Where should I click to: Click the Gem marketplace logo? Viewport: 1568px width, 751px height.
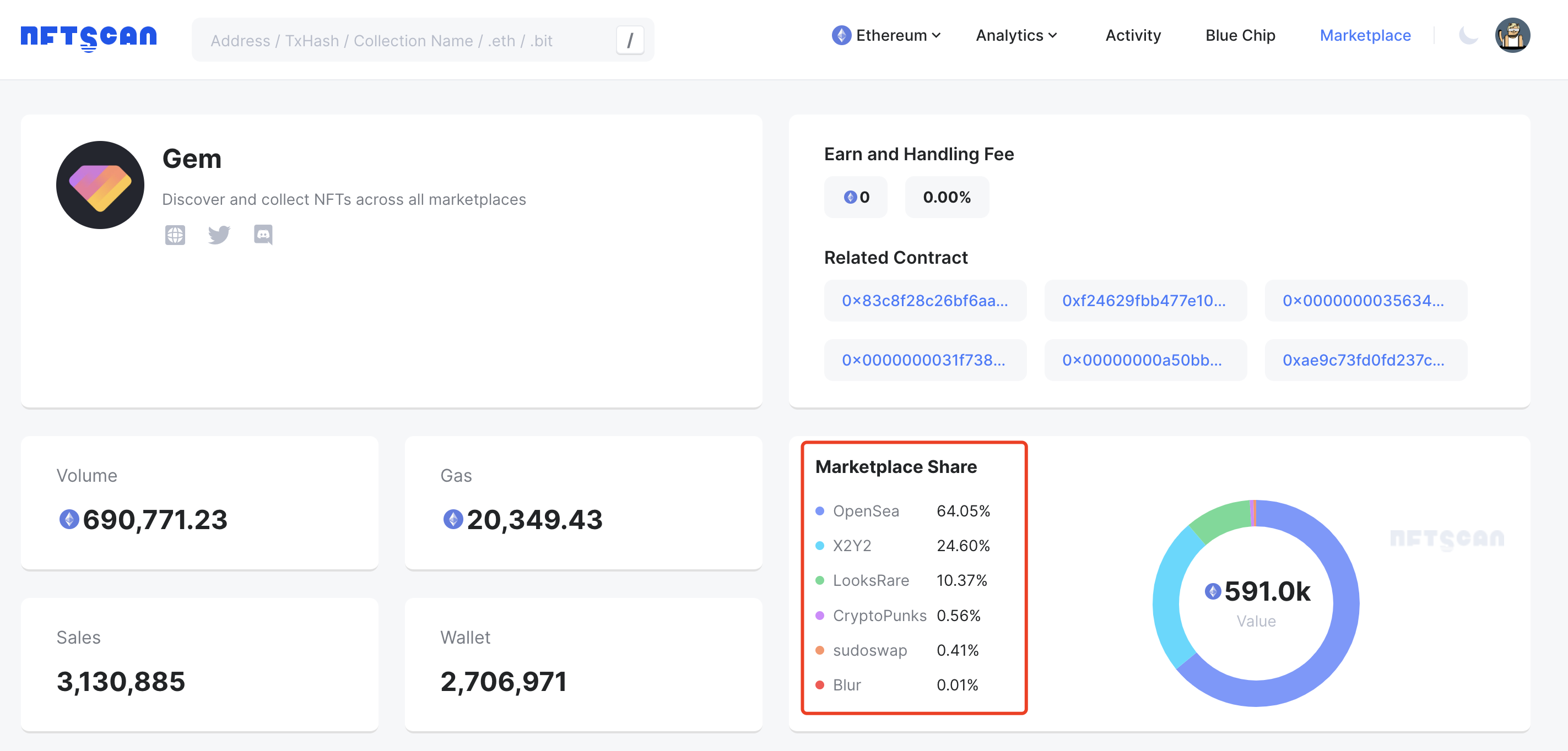tap(100, 185)
